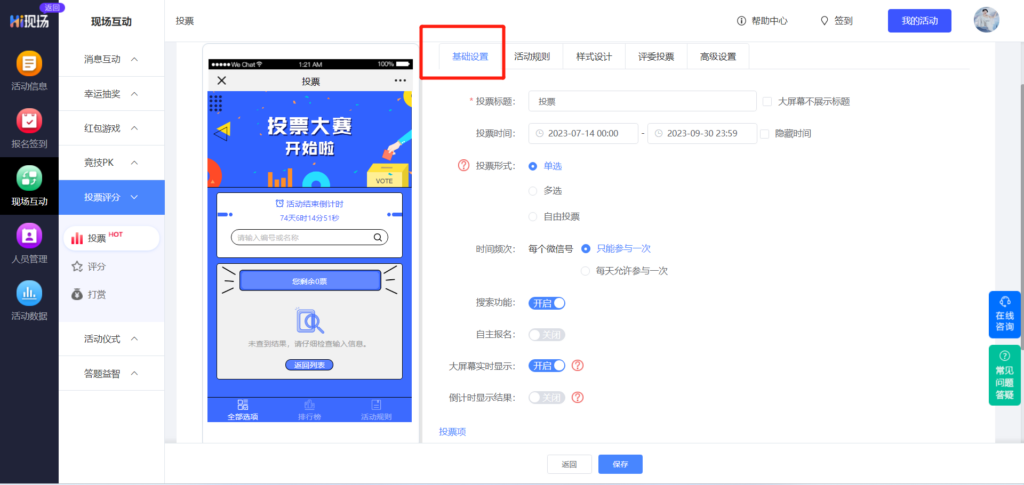Collapse 投票评分 menu group
This screenshot has height=485, width=1024.
click(x=112, y=197)
